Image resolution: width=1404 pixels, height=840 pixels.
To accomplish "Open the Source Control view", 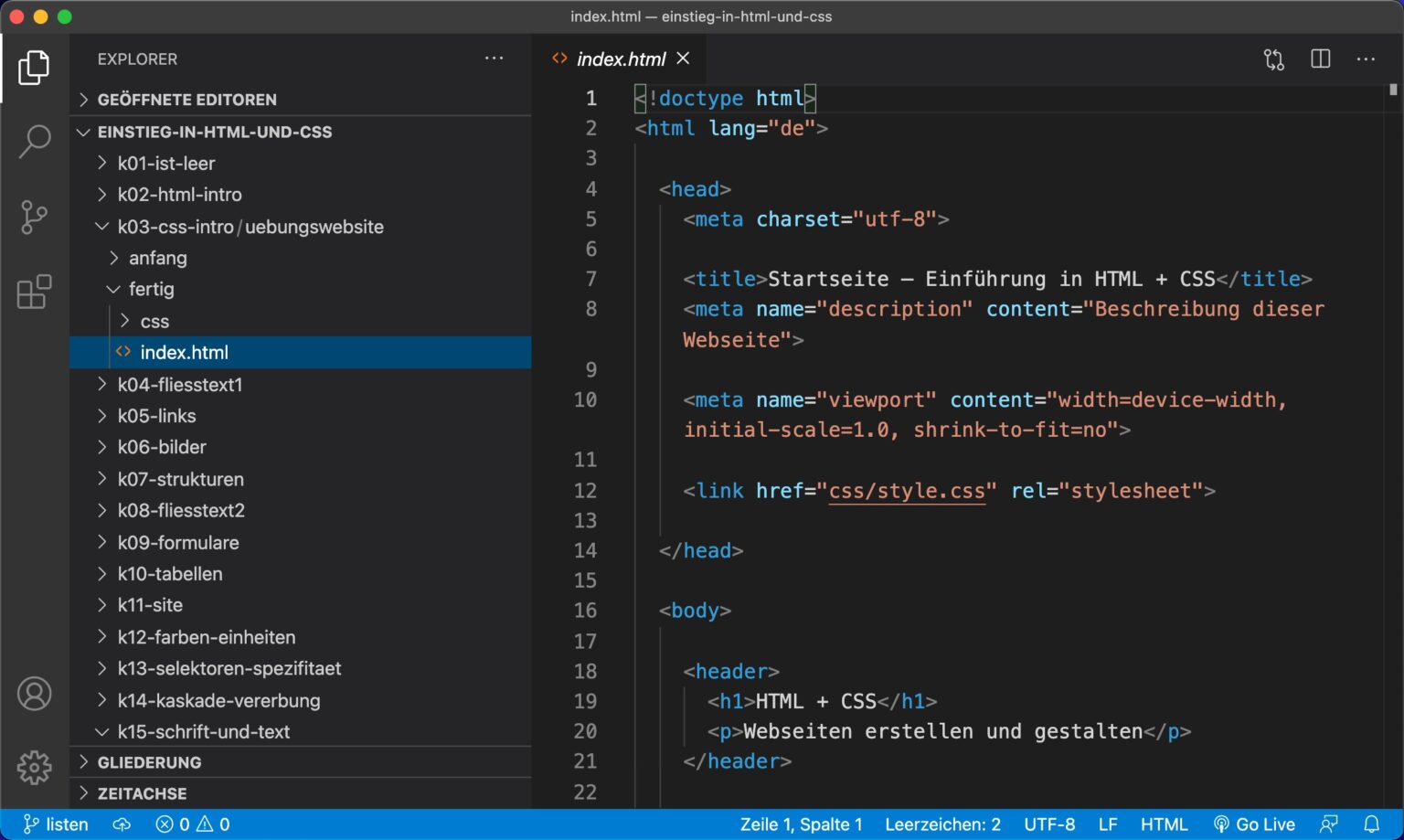I will click(35, 217).
